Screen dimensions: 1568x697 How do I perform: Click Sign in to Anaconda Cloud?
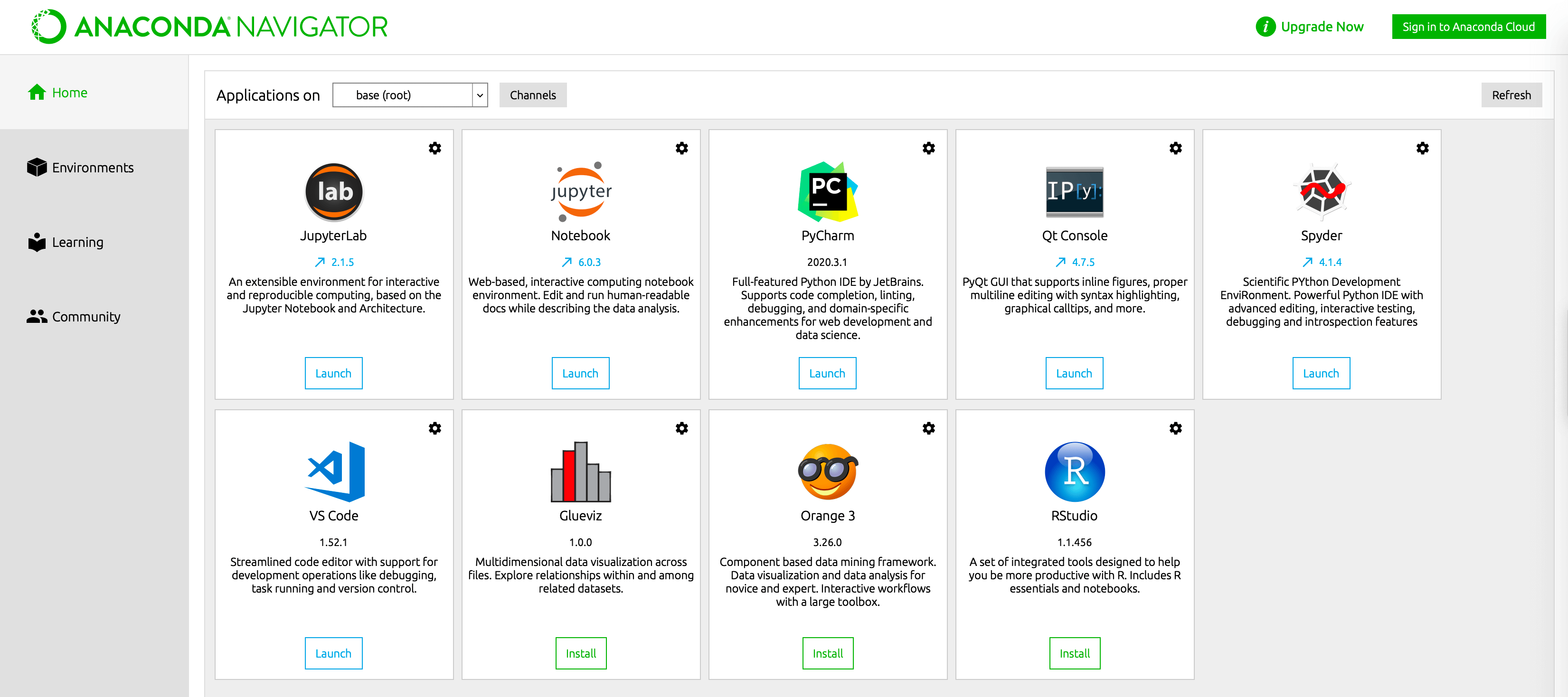[x=1468, y=27]
